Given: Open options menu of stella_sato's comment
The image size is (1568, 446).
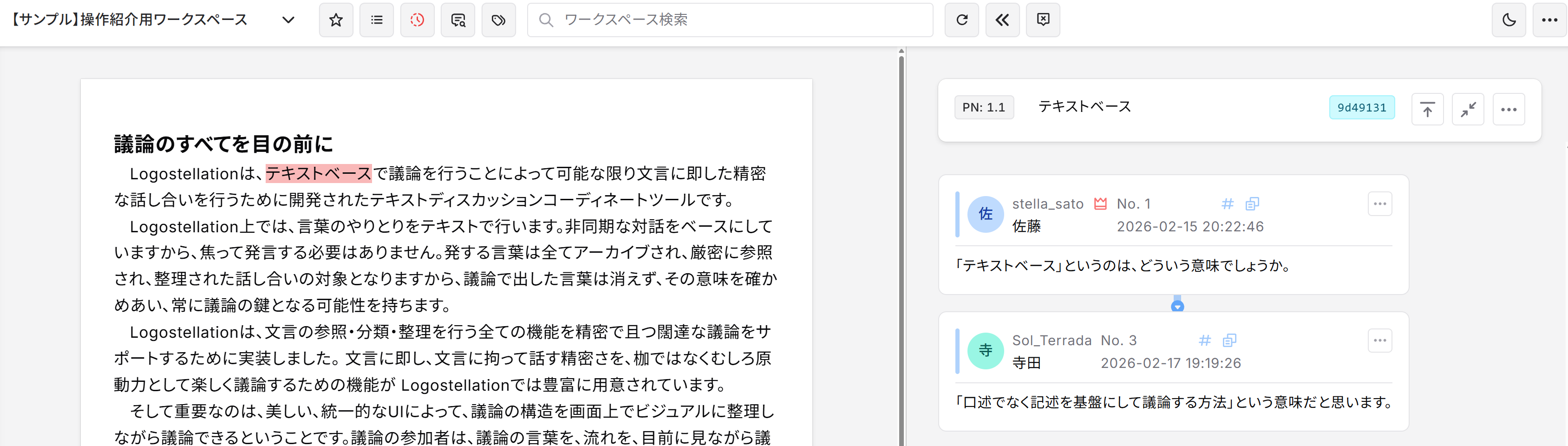Looking at the screenshot, I should (x=1380, y=204).
